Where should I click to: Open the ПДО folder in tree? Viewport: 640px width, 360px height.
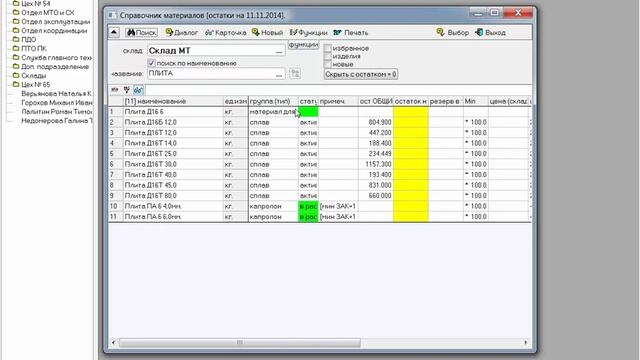[x=24, y=40]
